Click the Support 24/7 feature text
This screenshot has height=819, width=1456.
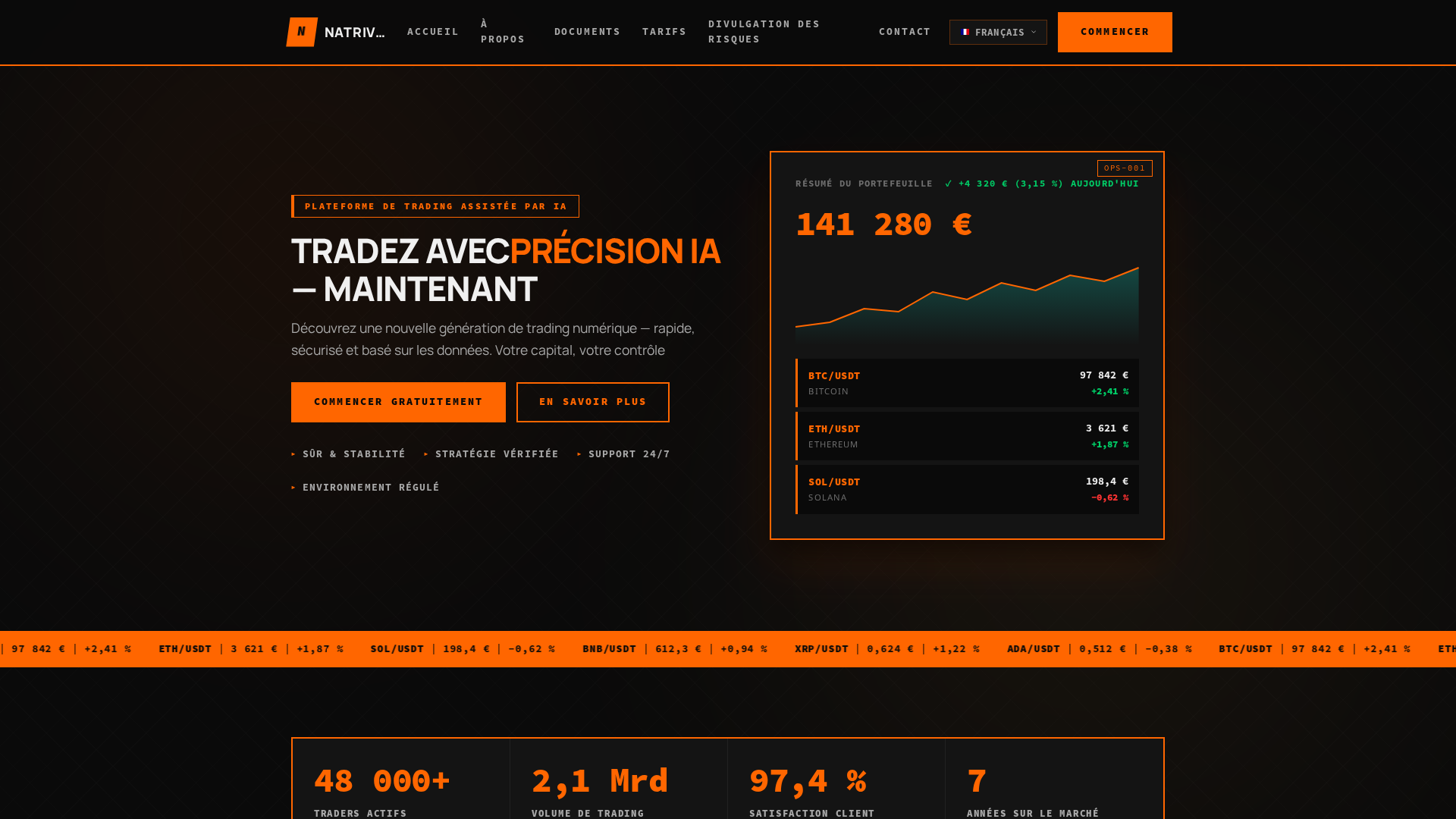pos(629,454)
